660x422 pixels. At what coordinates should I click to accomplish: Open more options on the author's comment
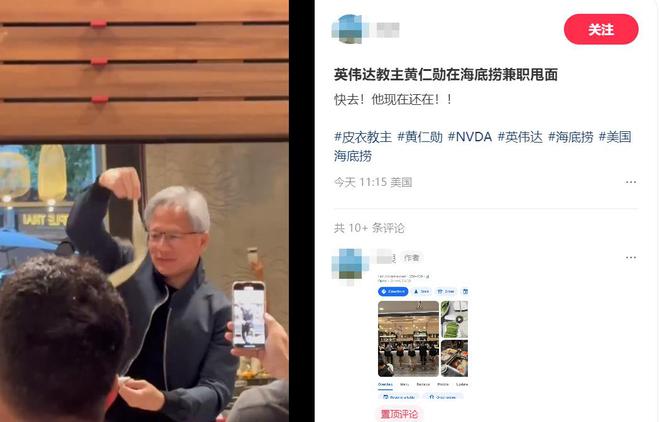pos(631,257)
